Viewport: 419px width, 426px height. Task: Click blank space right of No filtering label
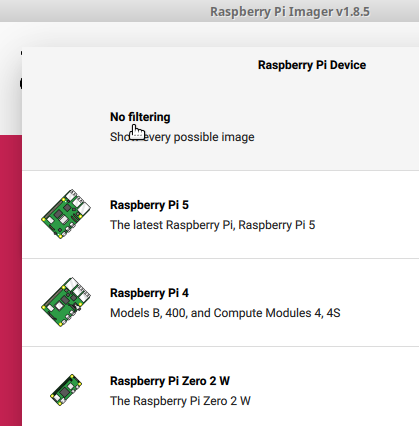(293, 117)
